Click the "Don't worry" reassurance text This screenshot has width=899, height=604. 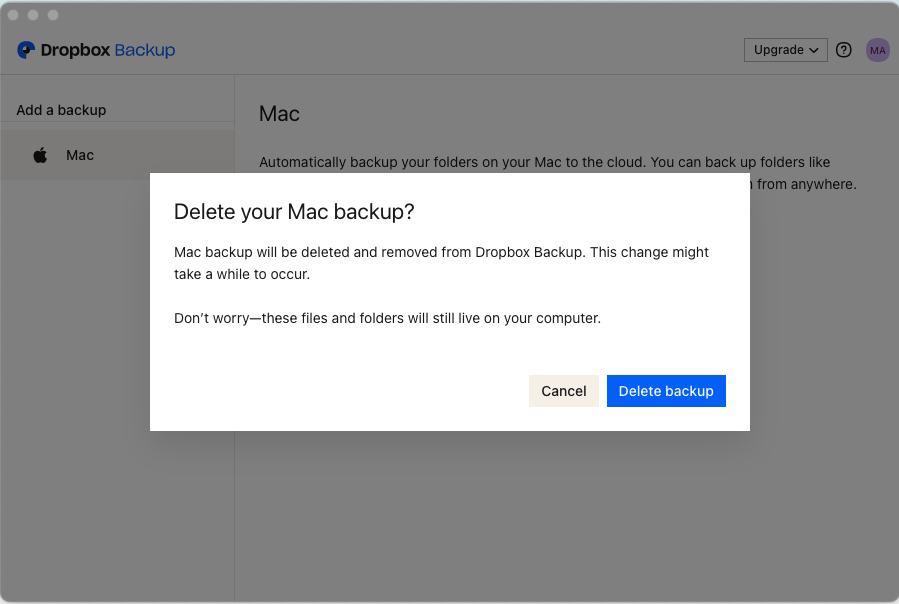[387, 318]
